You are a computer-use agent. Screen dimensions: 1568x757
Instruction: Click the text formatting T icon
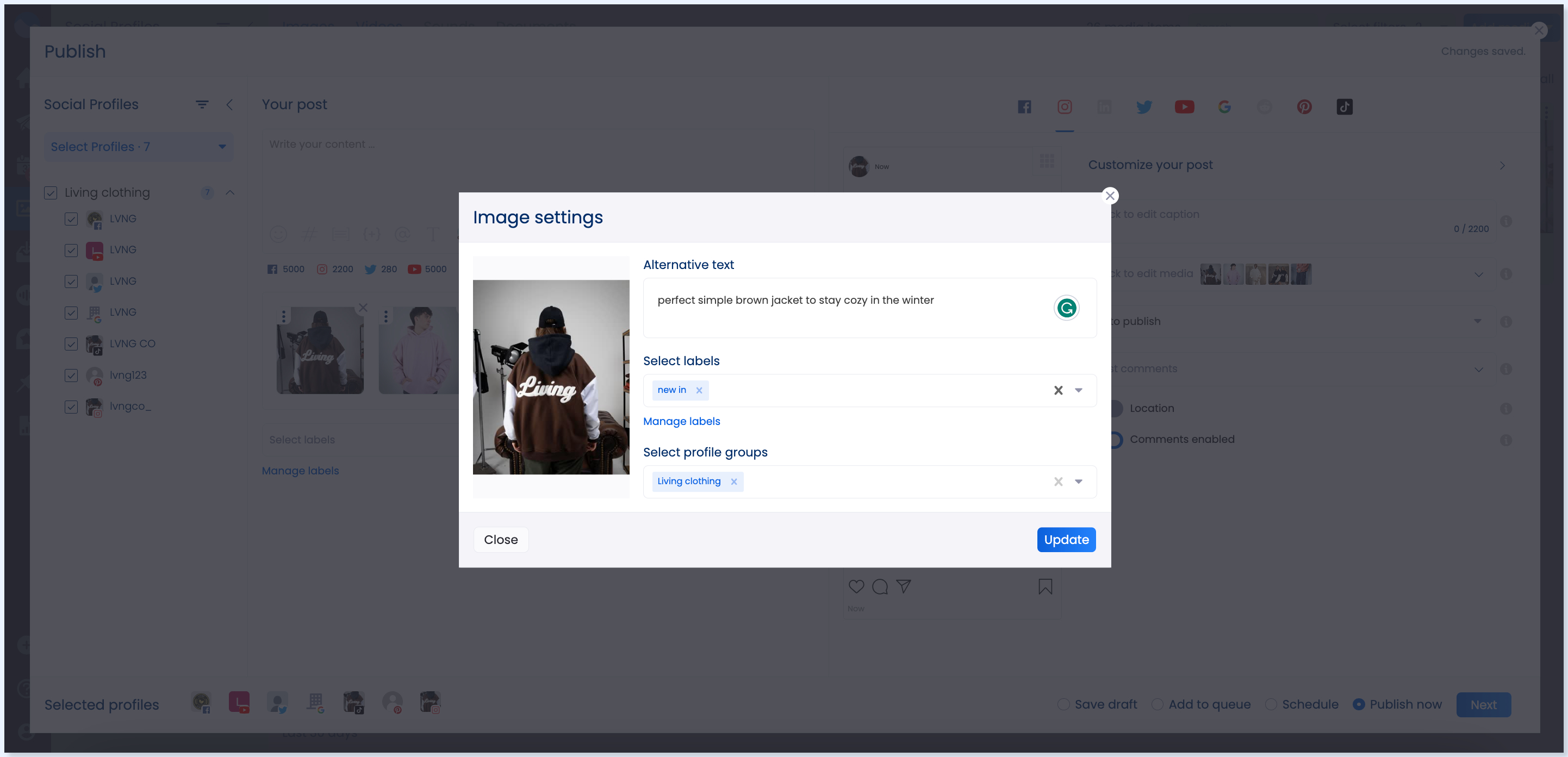(433, 234)
